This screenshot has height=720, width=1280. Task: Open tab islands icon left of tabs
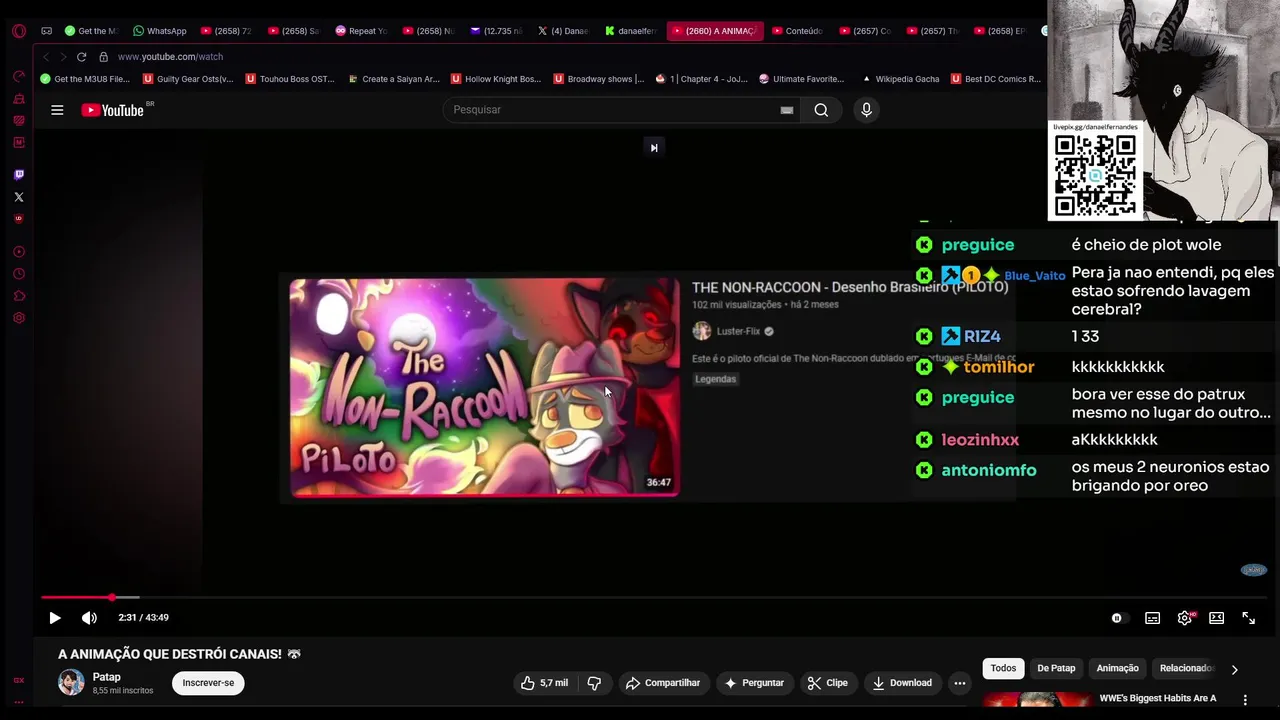tap(46, 31)
